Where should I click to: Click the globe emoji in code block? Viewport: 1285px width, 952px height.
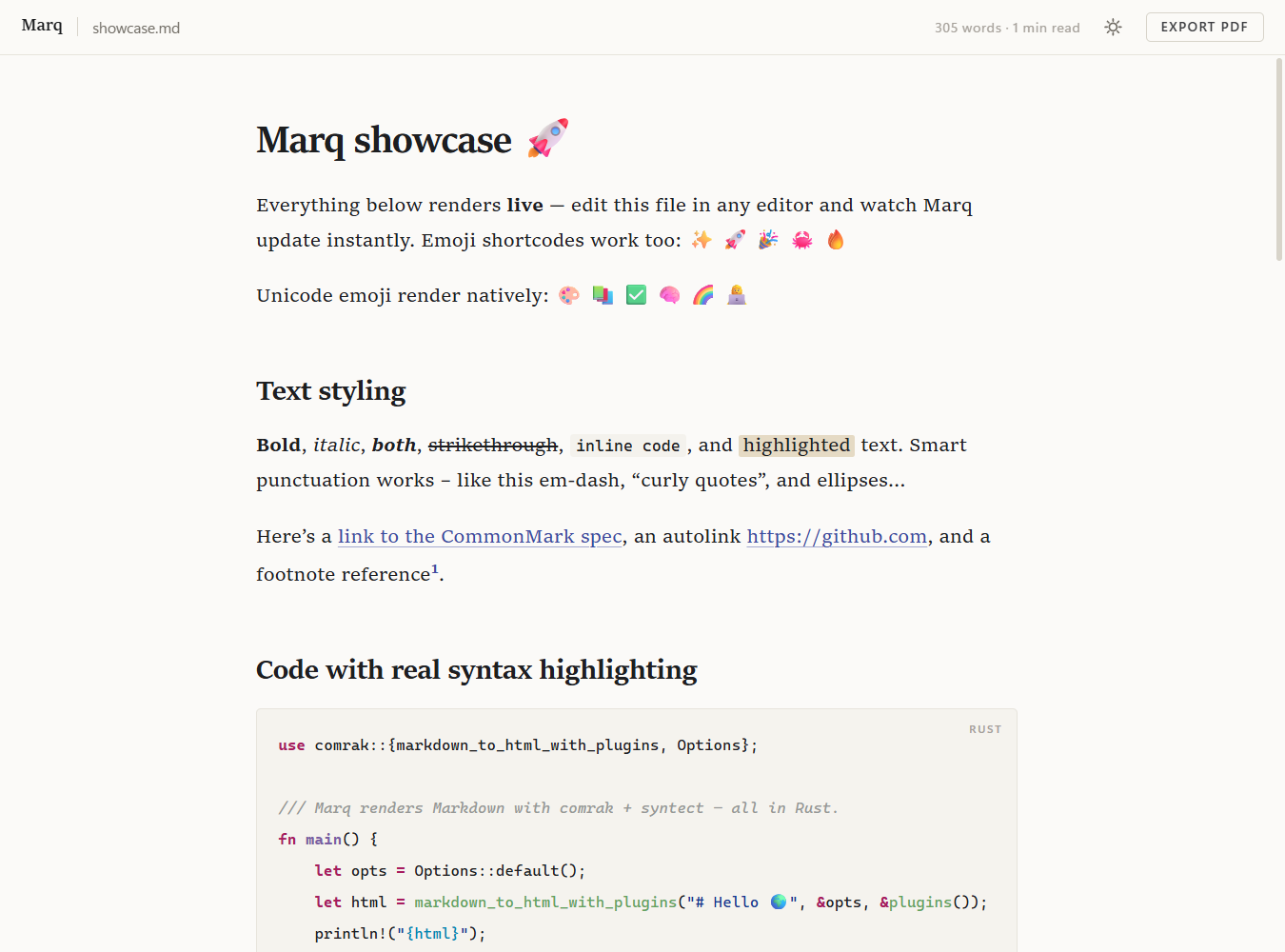[779, 902]
